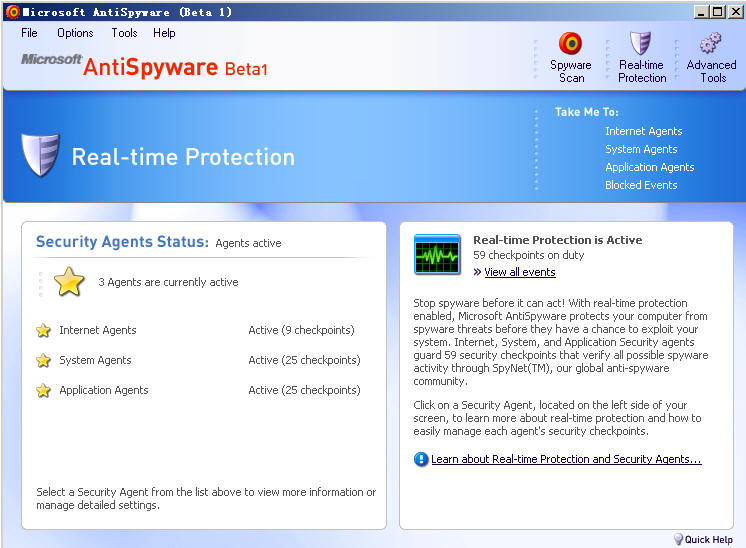Click the blue info icon beside Learn about link

(421, 459)
